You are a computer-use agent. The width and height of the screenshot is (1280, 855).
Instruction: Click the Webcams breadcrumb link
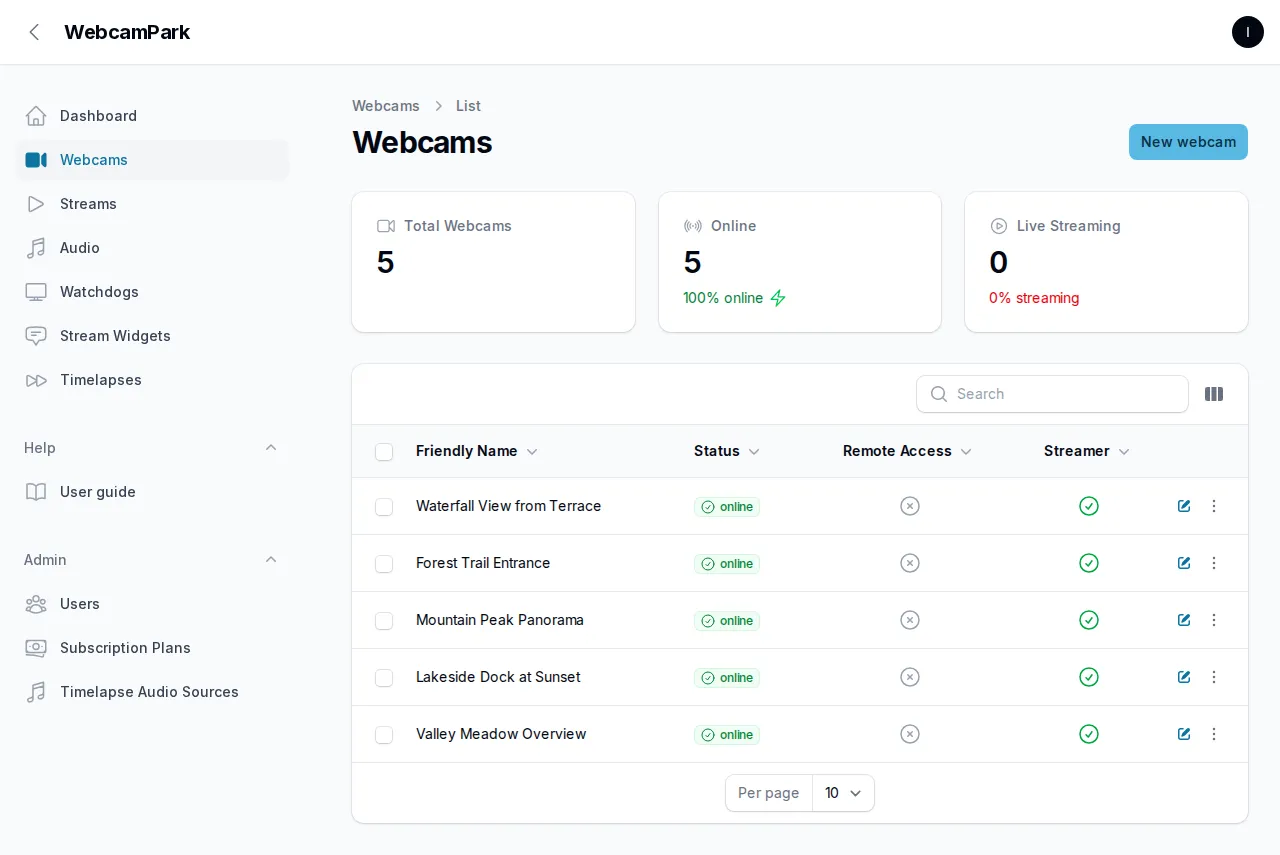386,106
